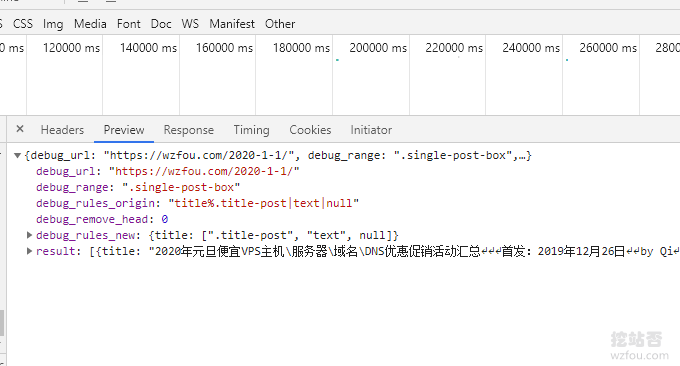This screenshot has height=366, width=680.
Task: Click the 160000 ms timeline label
Action: tap(224, 48)
